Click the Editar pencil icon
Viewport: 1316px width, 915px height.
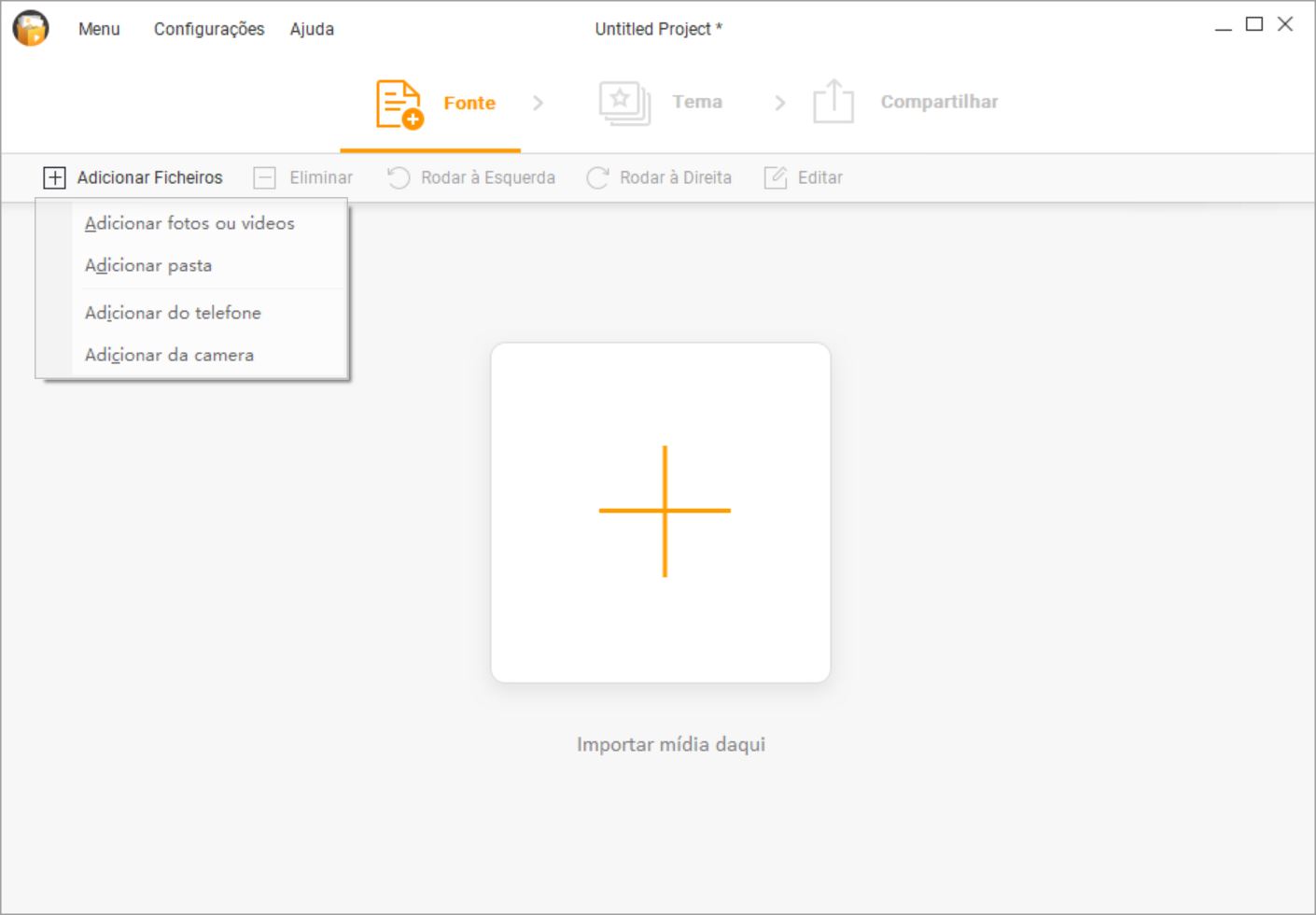[776, 177]
